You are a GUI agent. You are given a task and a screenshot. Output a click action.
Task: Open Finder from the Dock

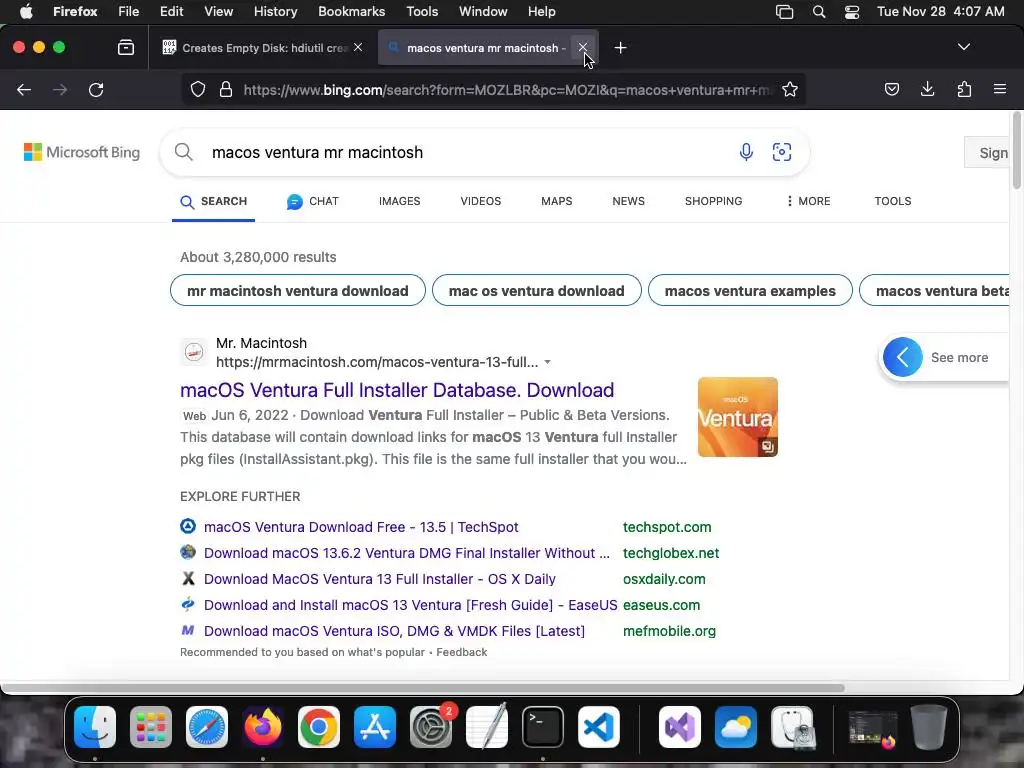[x=95, y=727]
